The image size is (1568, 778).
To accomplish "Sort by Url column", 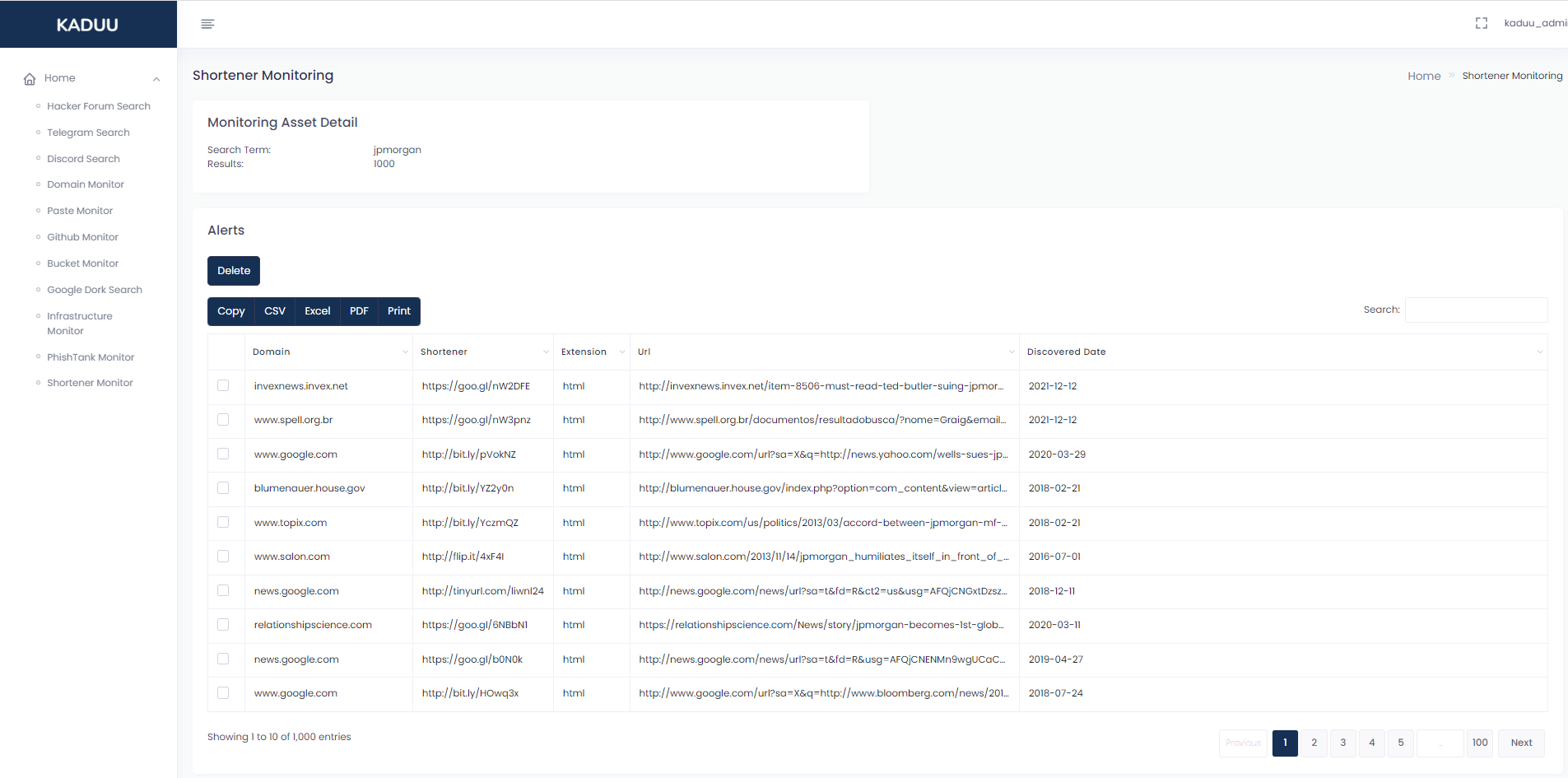I will 825,352.
